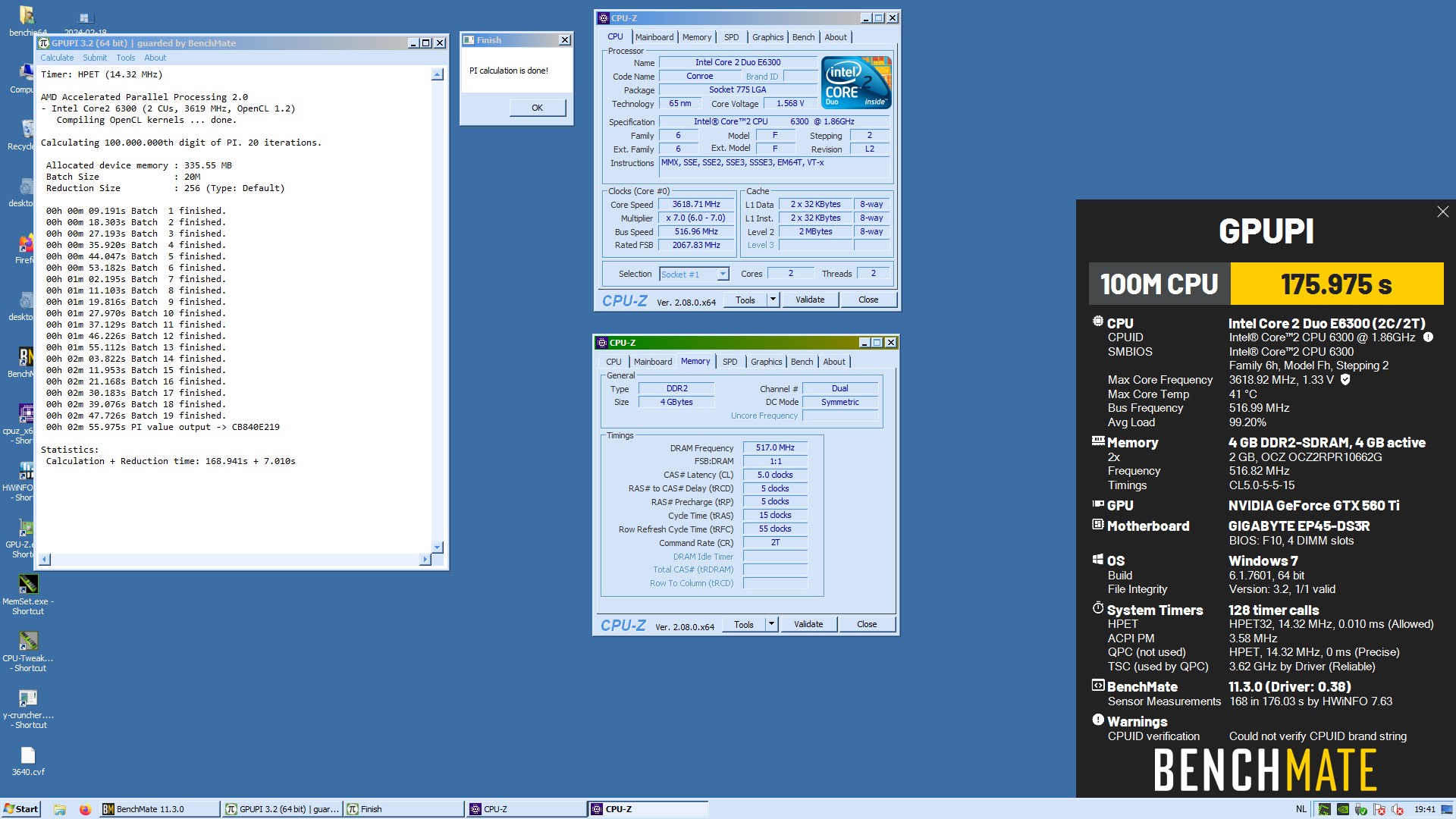Switch to Mainboard tab in the top CPU-Z window
1456x819 pixels.
pyautogui.click(x=654, y=37)
